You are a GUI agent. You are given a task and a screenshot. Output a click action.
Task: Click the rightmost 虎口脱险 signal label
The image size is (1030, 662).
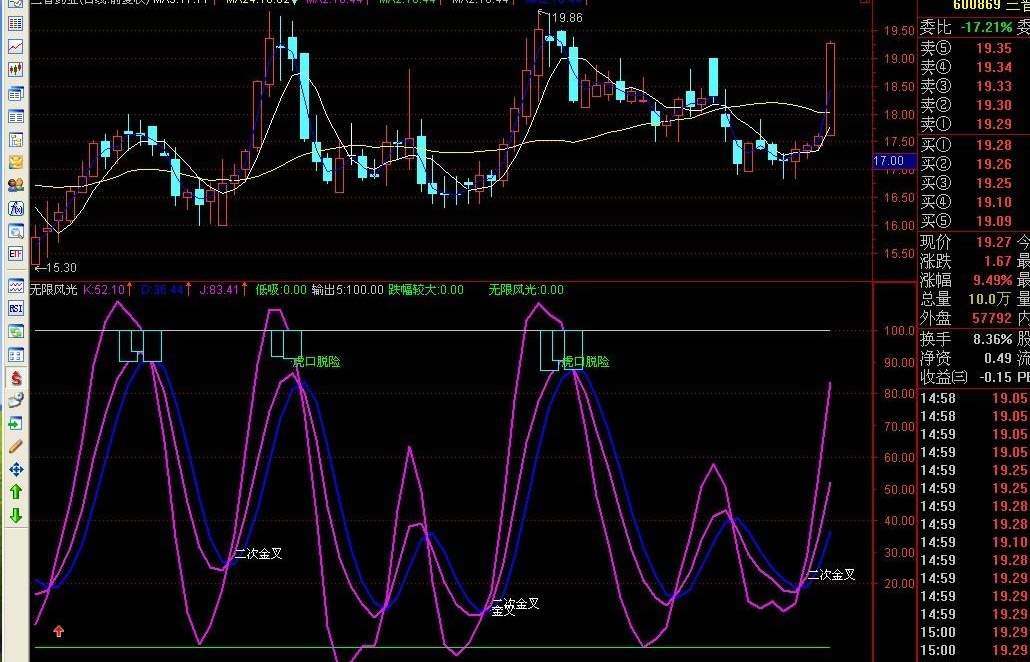[x=585, y=362]
